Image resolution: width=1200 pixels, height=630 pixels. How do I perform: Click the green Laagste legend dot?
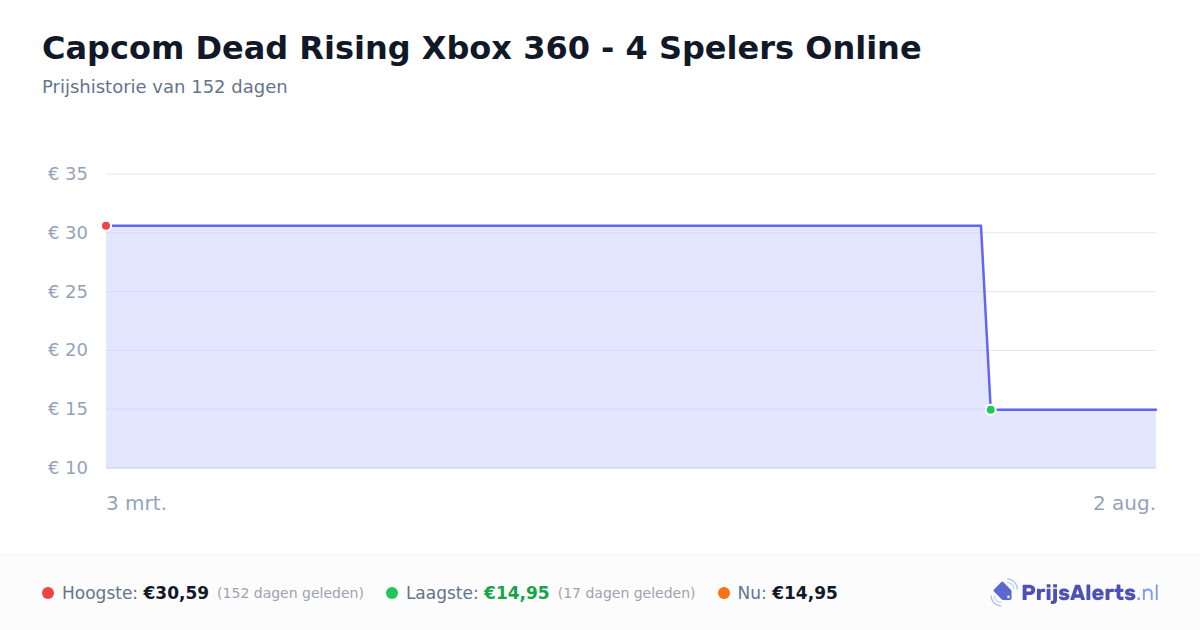(x=392, y=593)
